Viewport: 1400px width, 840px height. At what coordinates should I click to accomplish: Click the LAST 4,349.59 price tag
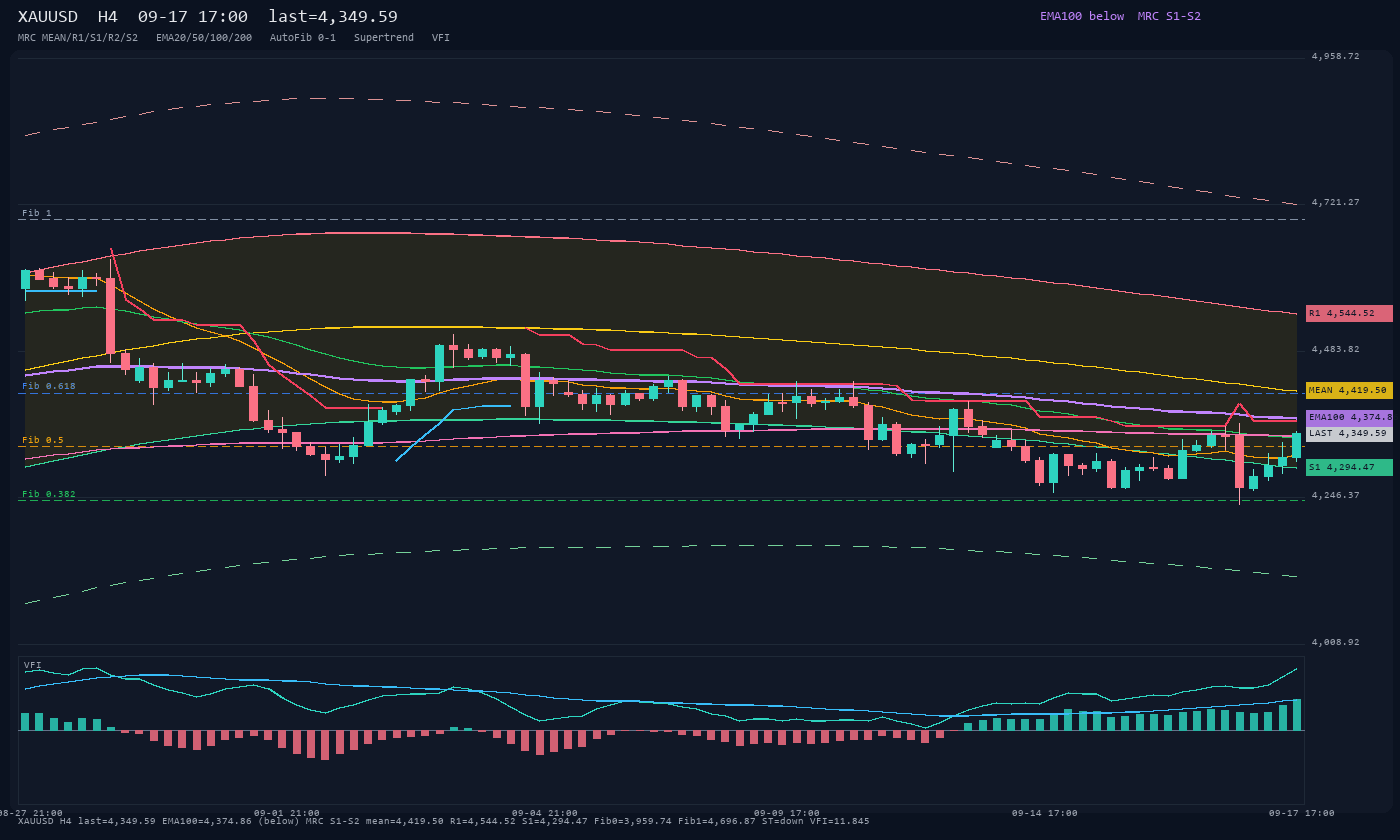(1349, 433)
